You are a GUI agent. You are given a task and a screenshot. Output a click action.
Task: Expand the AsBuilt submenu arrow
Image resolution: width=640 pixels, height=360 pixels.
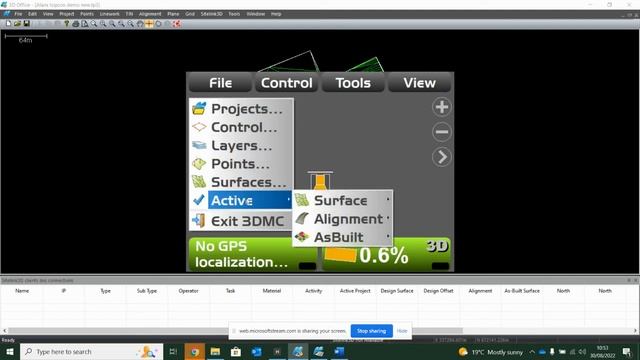pos(388,237)
